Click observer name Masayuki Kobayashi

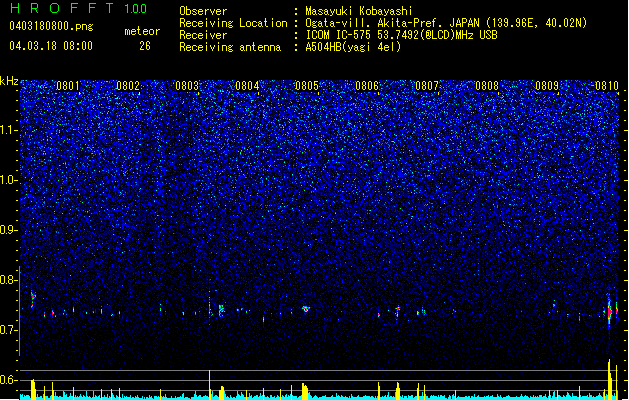[359, 11]
